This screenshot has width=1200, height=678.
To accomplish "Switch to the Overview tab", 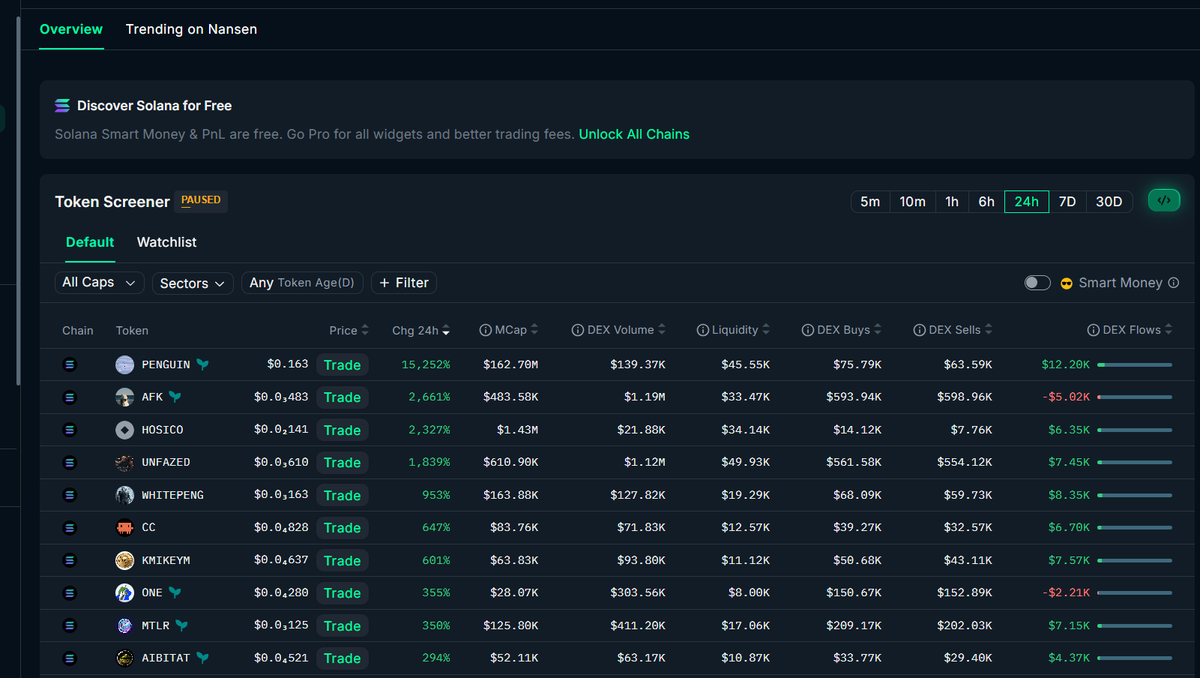I will pyautogui.click(x=71, y=29).
